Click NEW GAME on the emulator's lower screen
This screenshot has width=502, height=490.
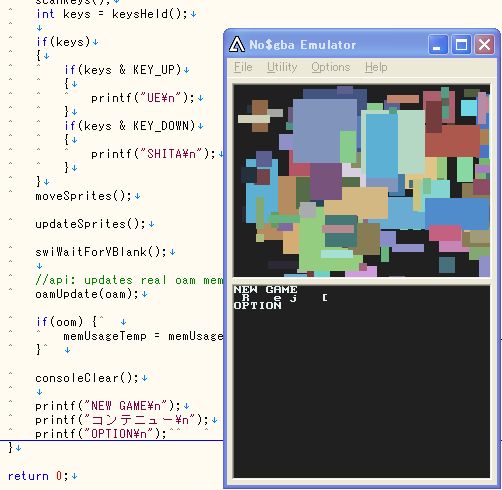[x=265, y=289]
